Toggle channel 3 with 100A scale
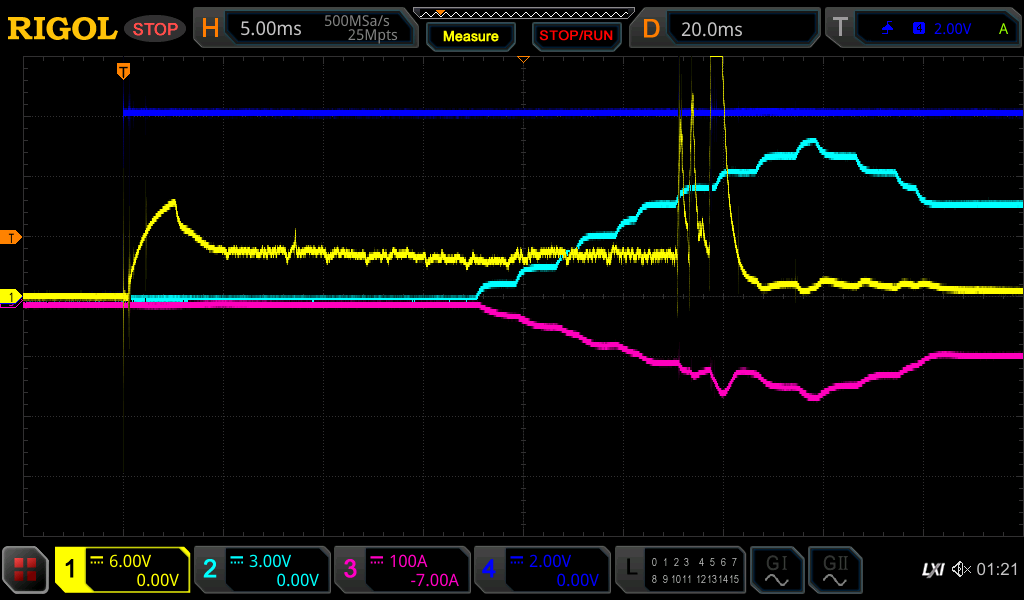 click(402, 571)
